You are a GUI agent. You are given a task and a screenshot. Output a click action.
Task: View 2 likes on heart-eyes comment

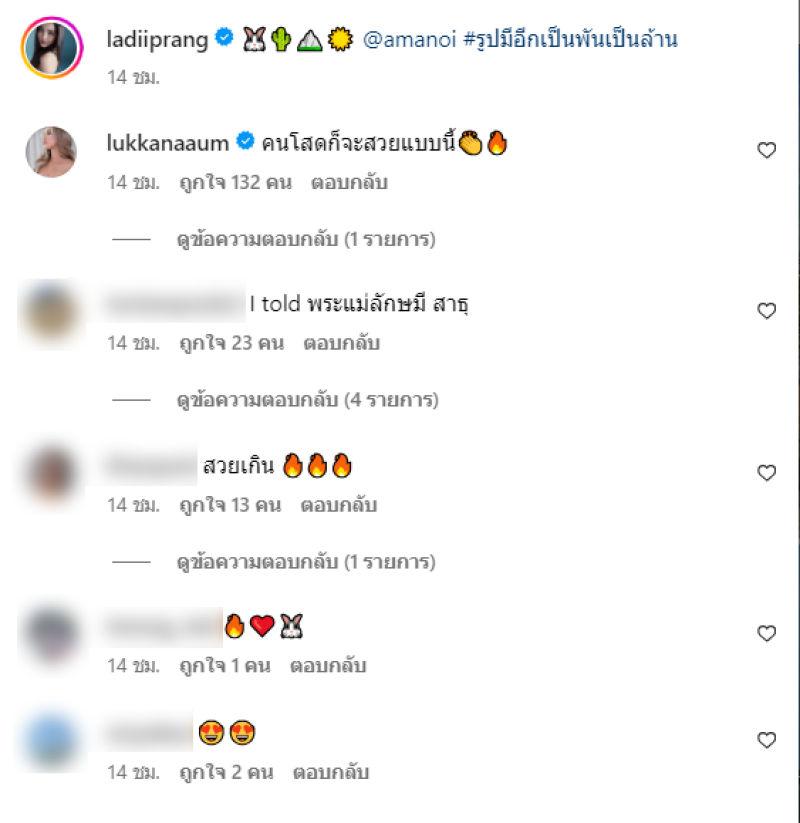pyautogui.click(x=226, y=773)
